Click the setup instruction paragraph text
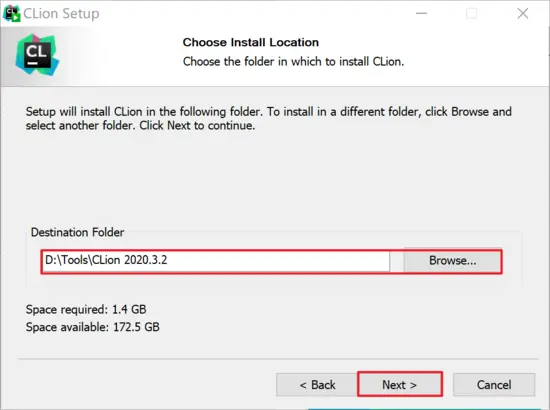 coord(268,119)
